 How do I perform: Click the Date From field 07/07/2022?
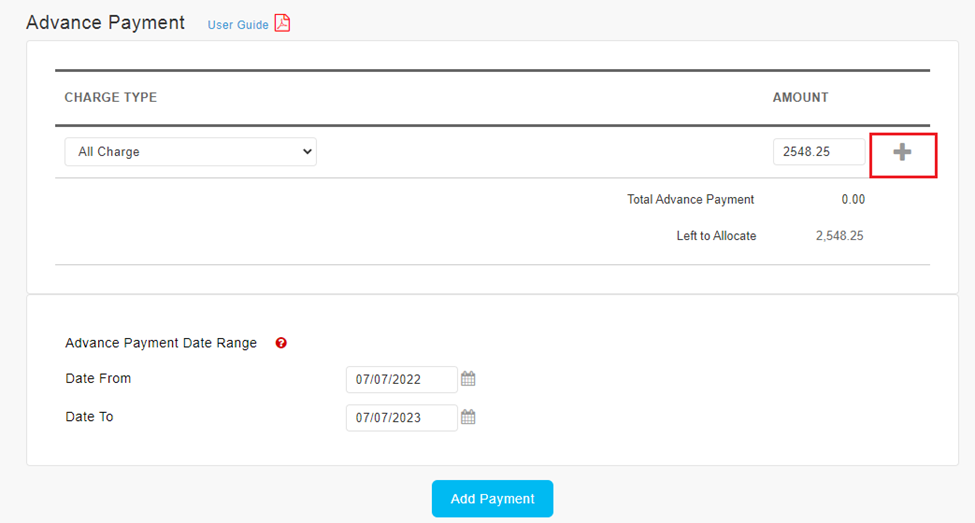click(x=401, y=380)
